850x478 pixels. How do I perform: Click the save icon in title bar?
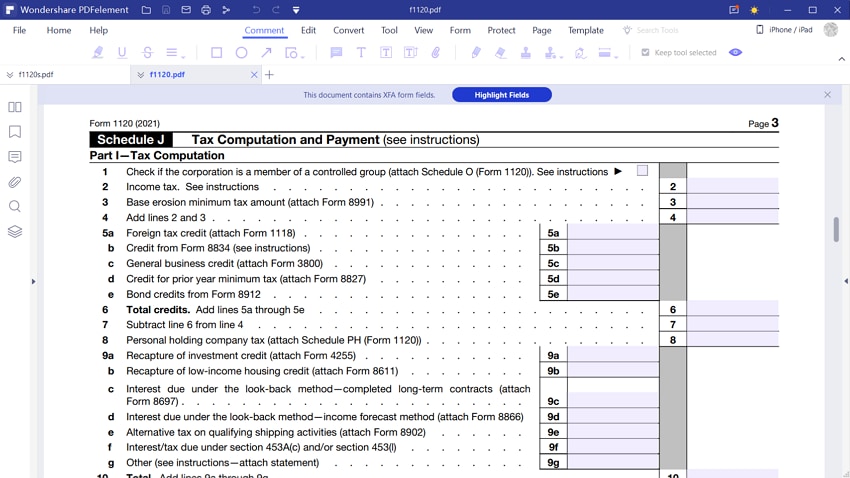[x=166, y=10]
